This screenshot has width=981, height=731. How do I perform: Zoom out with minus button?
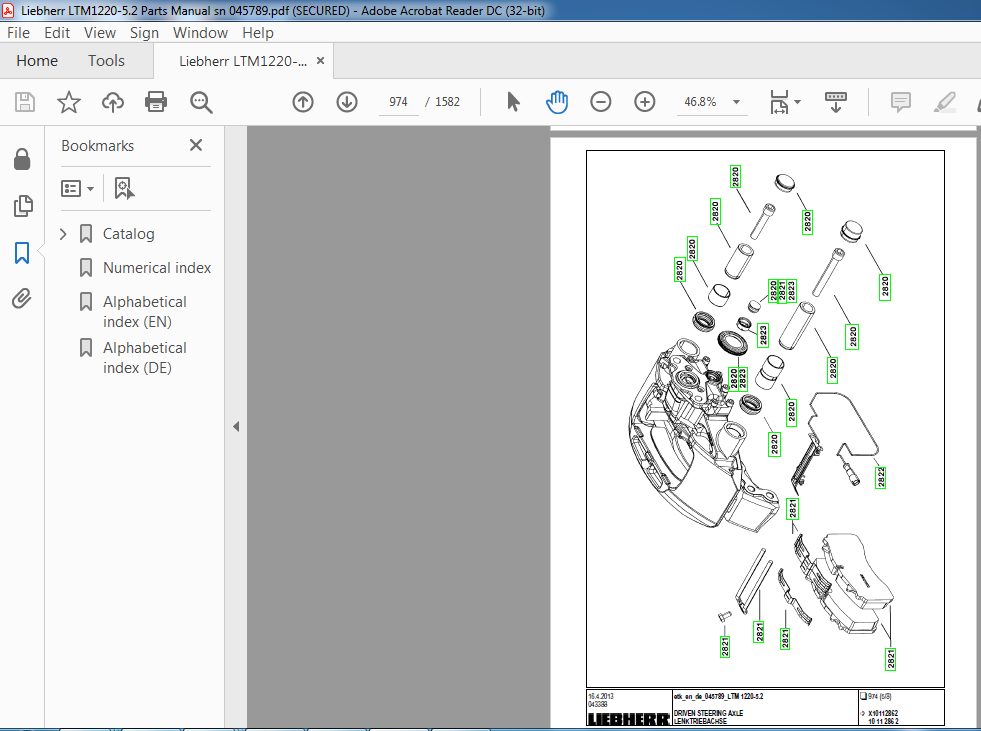point(601,102)
